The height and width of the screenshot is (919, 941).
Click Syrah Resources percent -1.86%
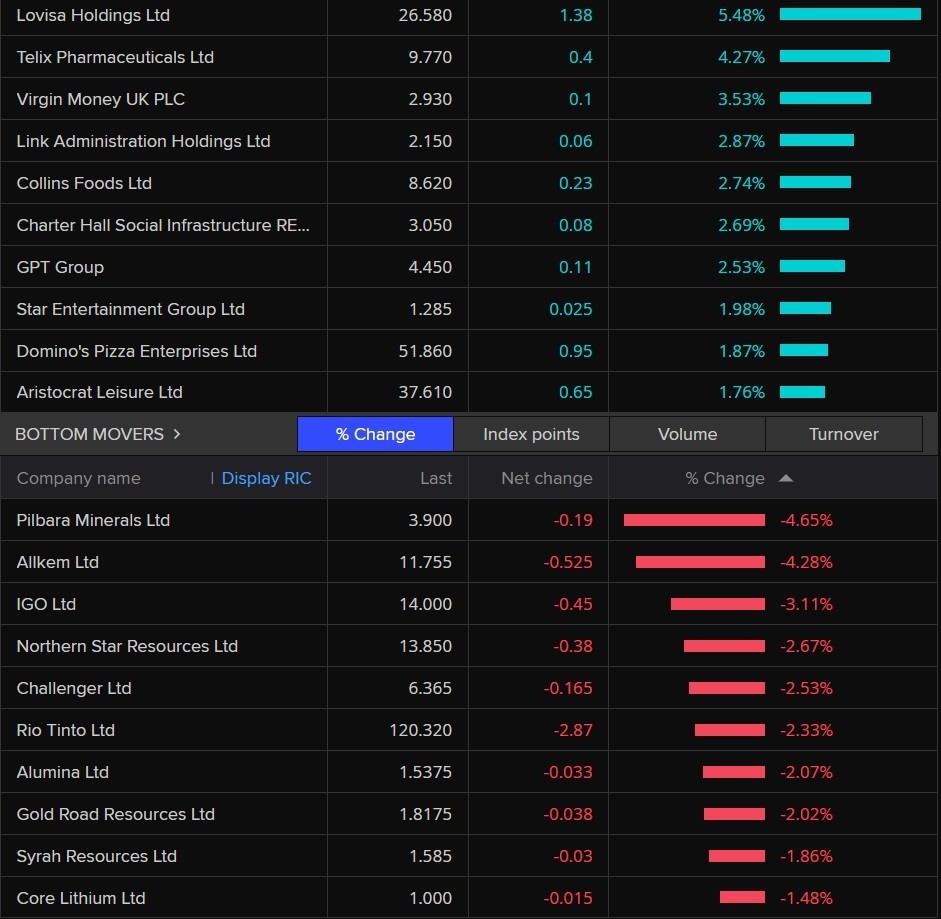(806, 856)
